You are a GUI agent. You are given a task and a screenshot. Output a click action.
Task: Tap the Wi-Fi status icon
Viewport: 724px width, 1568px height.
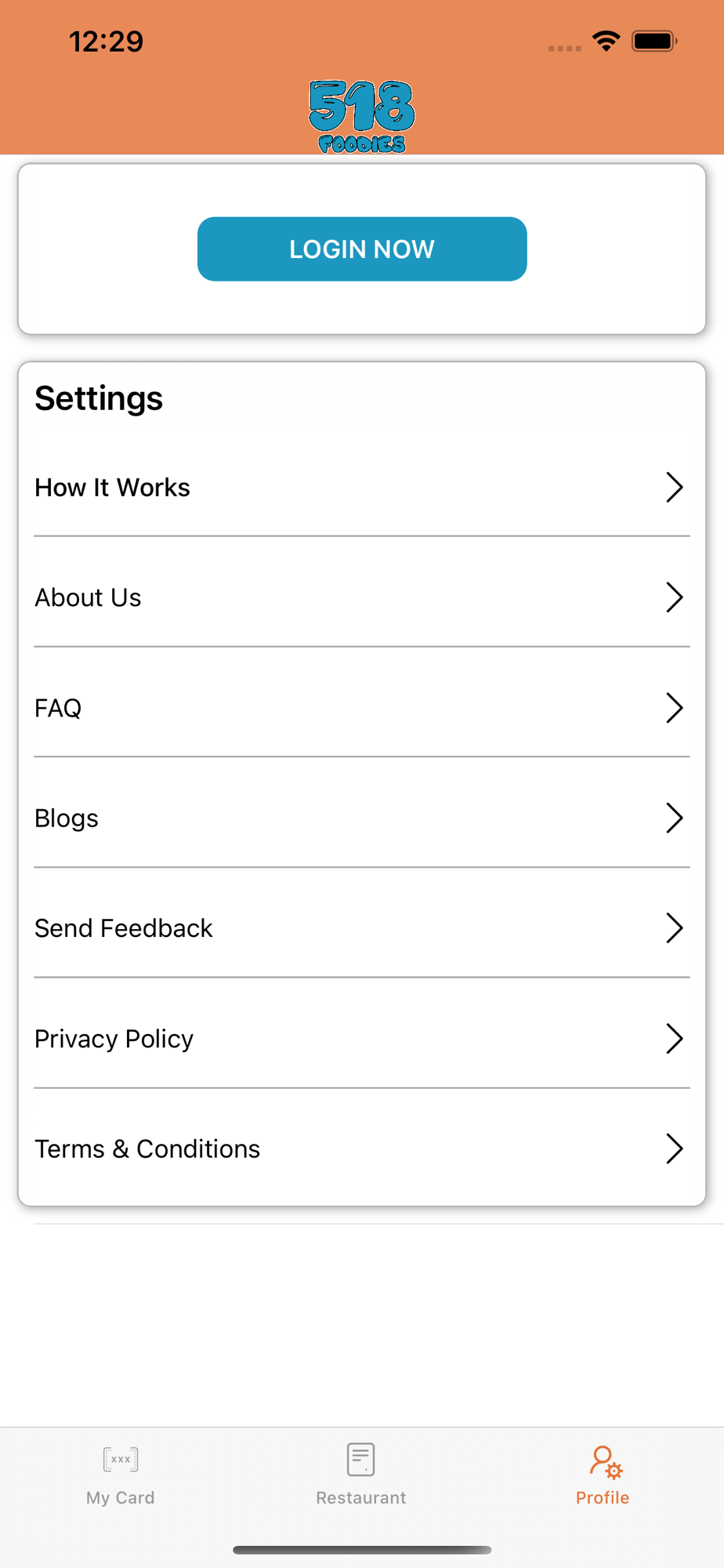[606, 41]
